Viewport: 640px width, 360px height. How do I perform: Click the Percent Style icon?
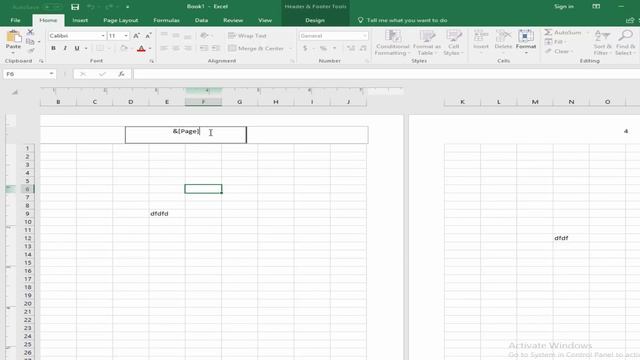323,48
